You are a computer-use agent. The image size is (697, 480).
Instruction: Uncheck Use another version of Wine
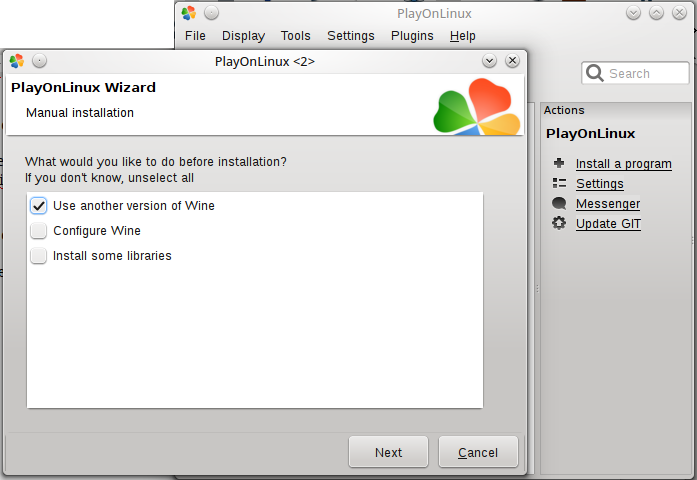point(39,206)
